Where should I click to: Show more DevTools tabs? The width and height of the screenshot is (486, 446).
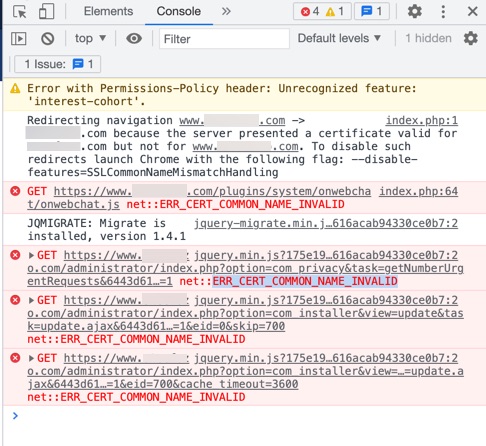click(226, 12)
